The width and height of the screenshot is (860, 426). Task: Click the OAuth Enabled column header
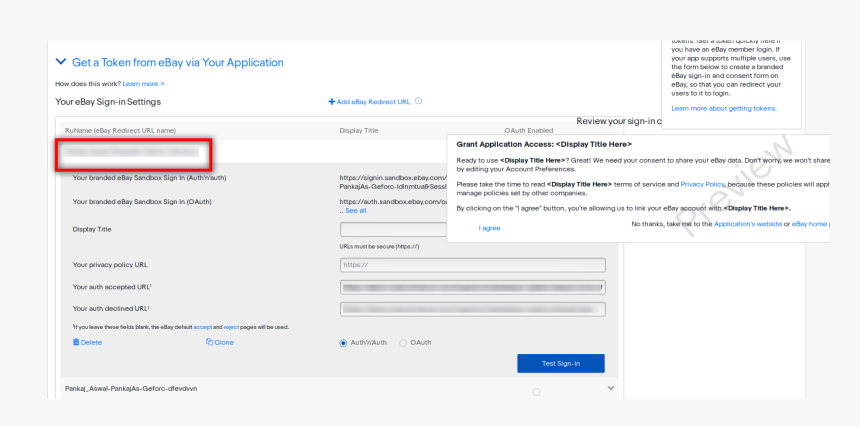[x=529, y=130]
